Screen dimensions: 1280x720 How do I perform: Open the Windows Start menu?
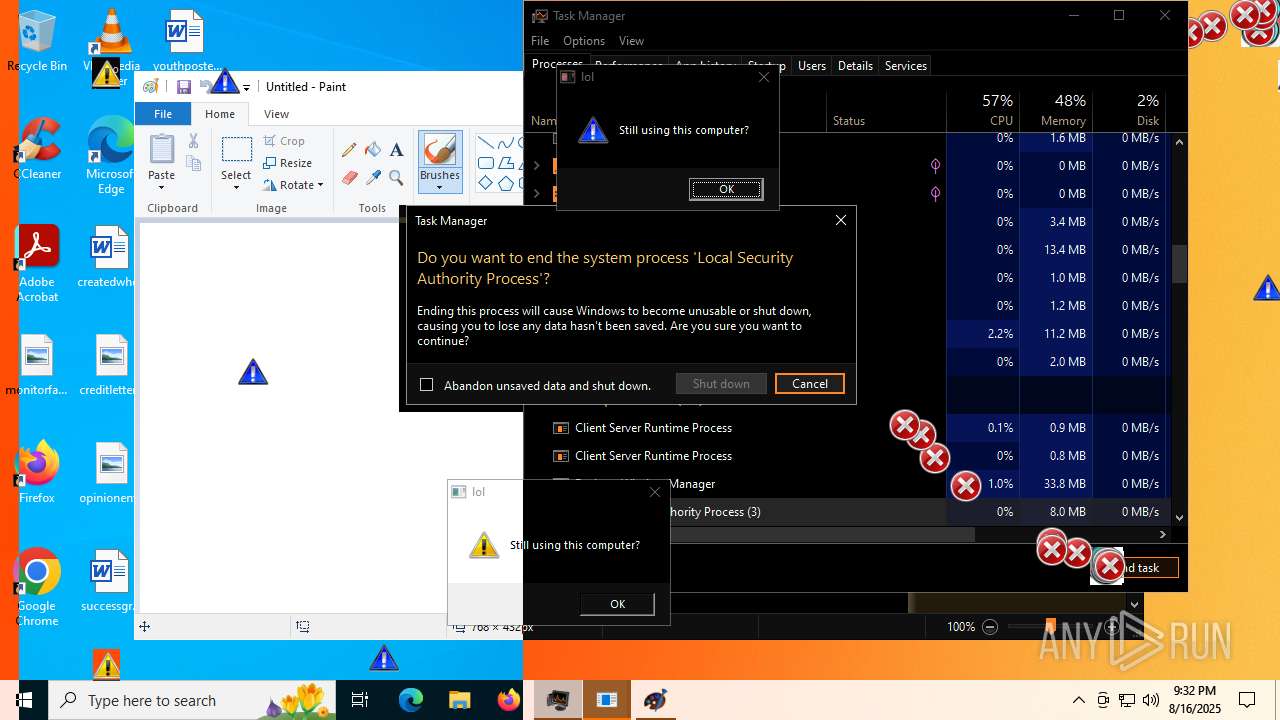point(24,700)
